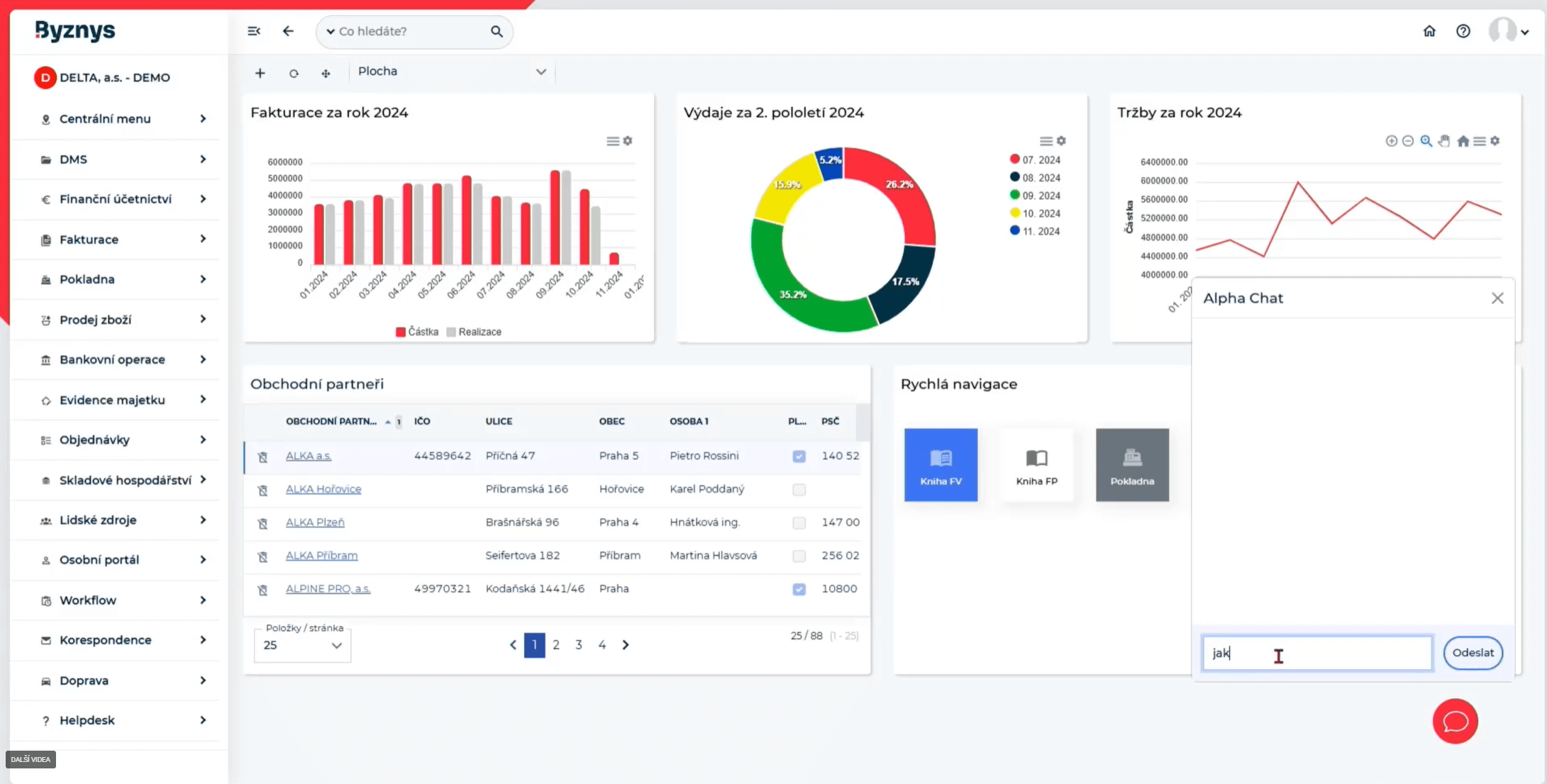The height and width of the screenshot is (784, 1547).
Task: Click zoom out icon on Tržby chart
Action: [x=1409, y=141]
